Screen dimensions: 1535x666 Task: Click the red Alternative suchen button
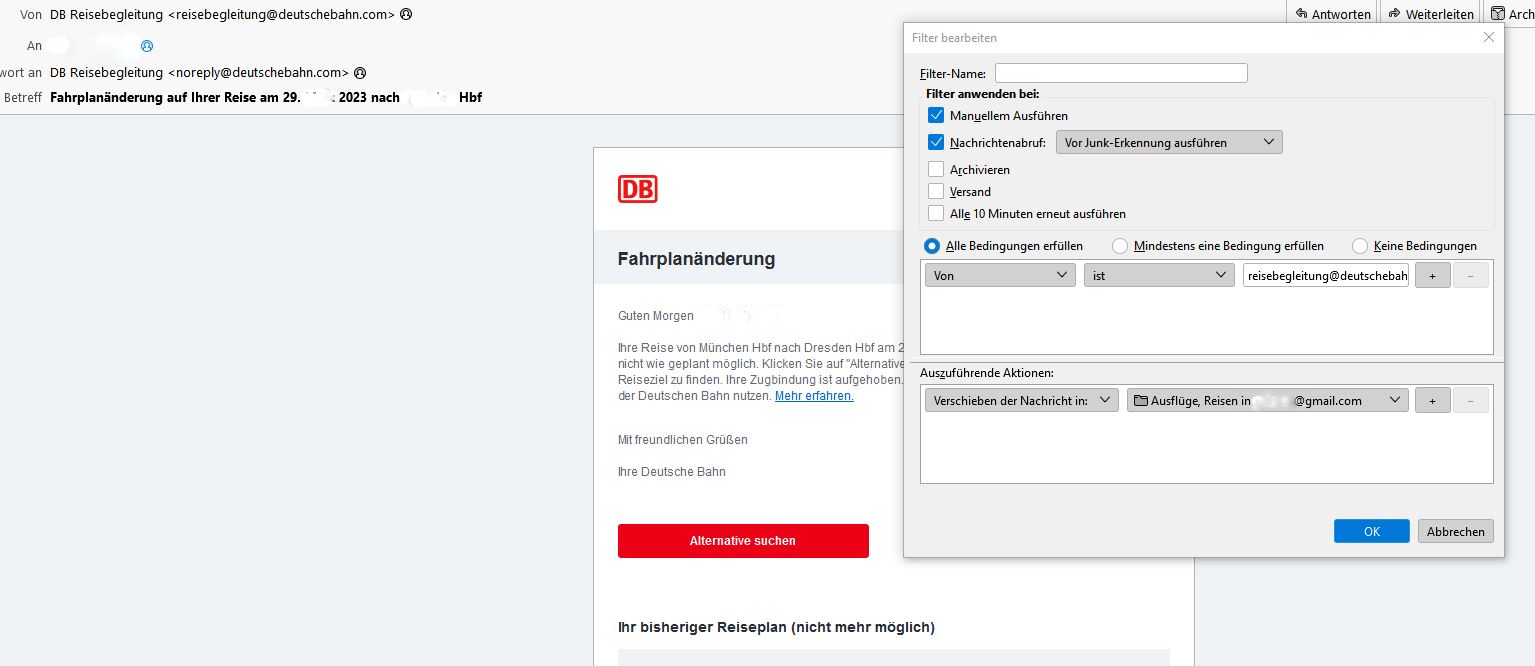(743, 541)
